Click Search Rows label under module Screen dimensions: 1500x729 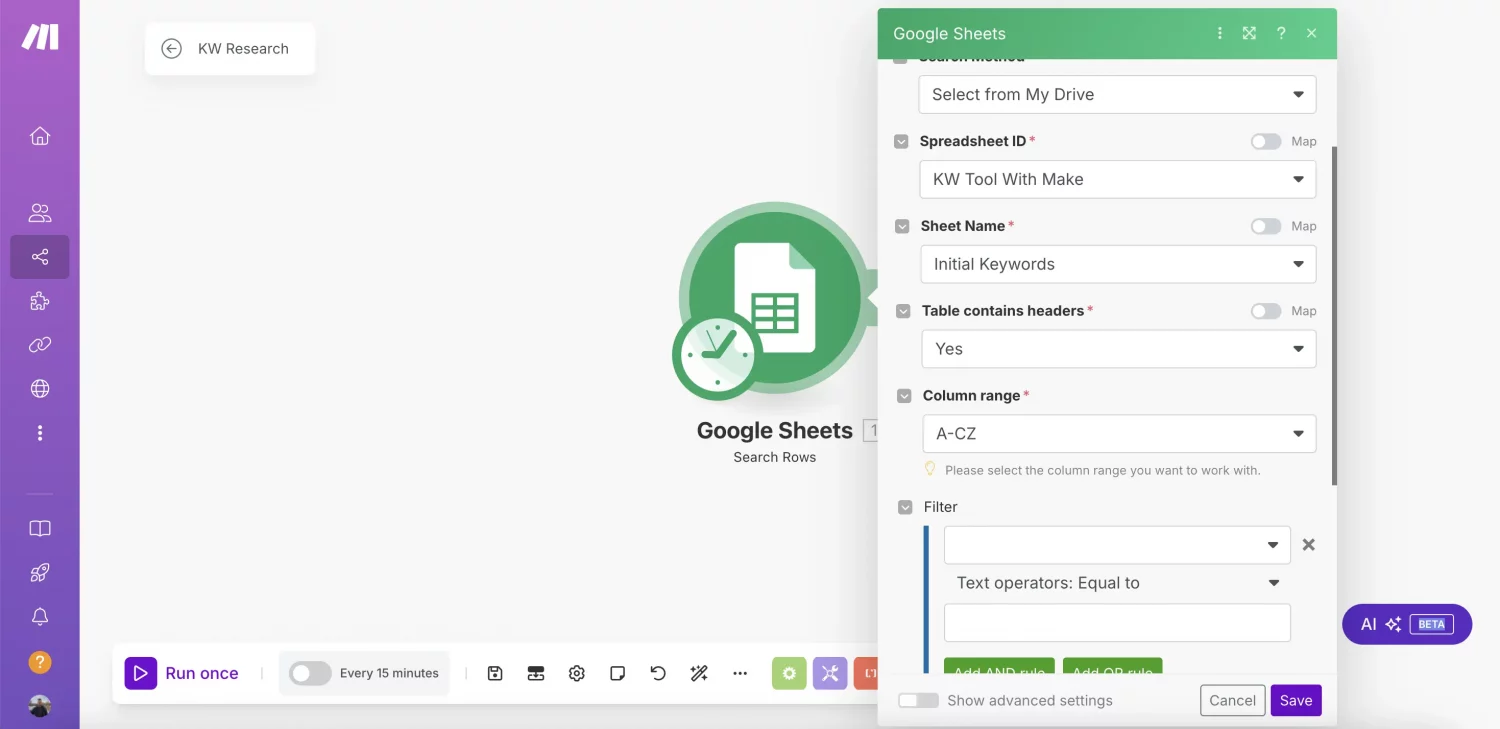775,457
